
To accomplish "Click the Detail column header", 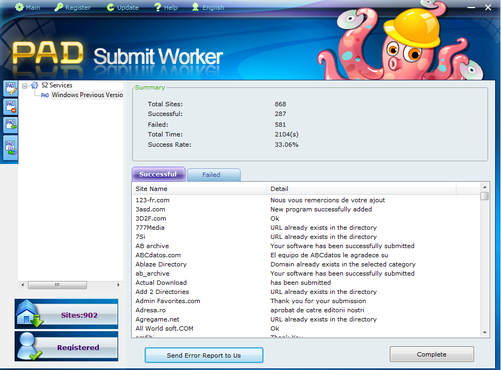I will [362, 189].
